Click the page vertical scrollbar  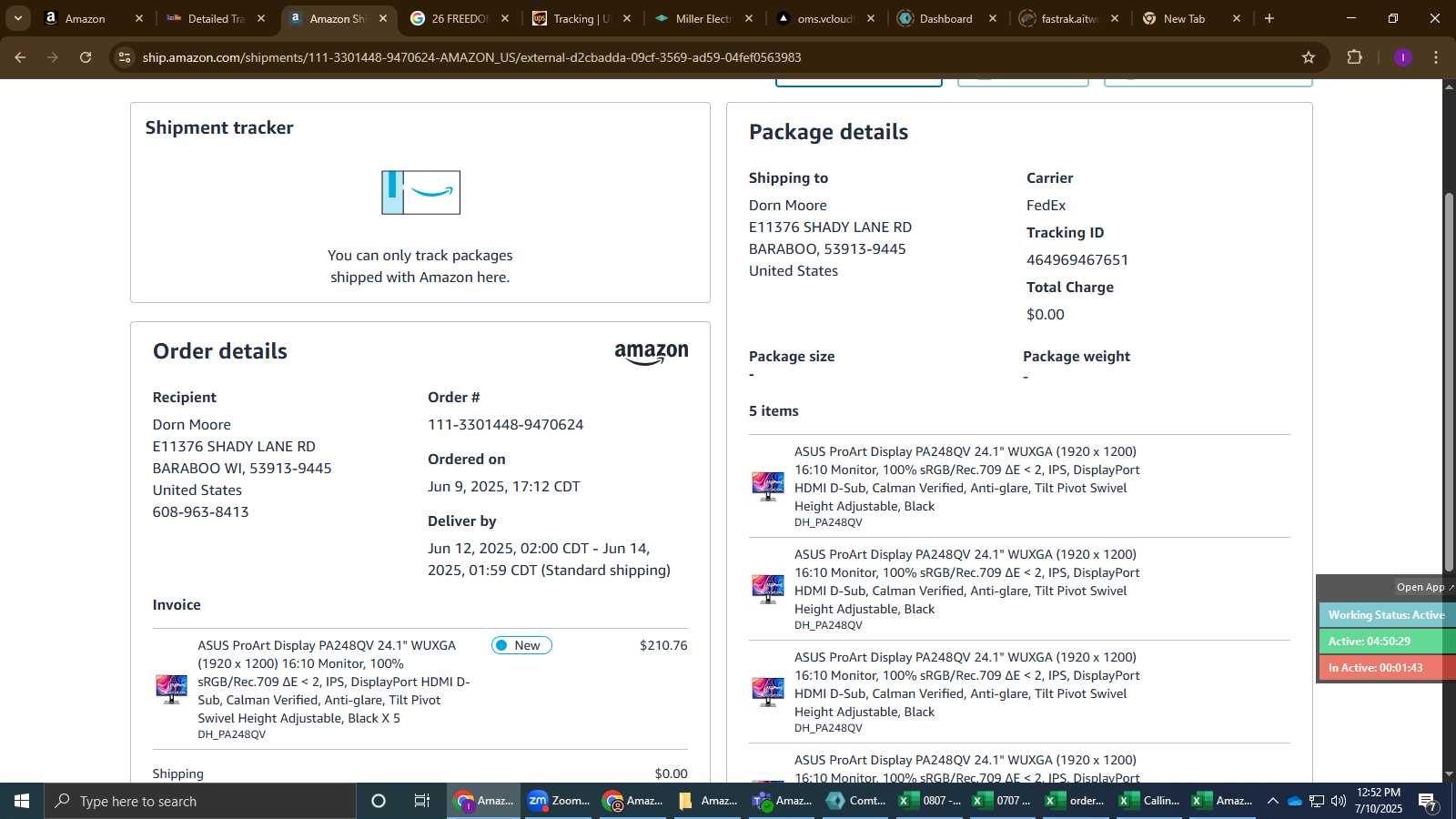(1449, 382)
